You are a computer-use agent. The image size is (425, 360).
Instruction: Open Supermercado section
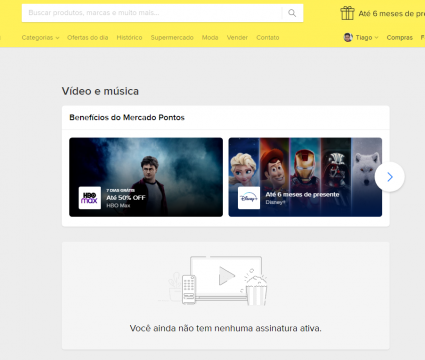coord(172,38)
